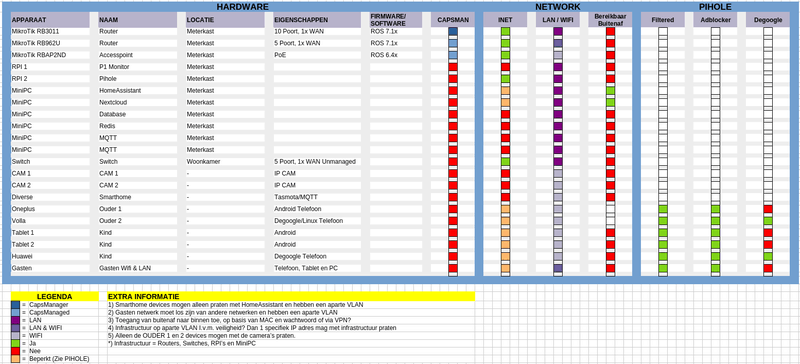Select the Adblocker column header
The height and width of the screenshot is (364, 800).
[x=715, y=20]
